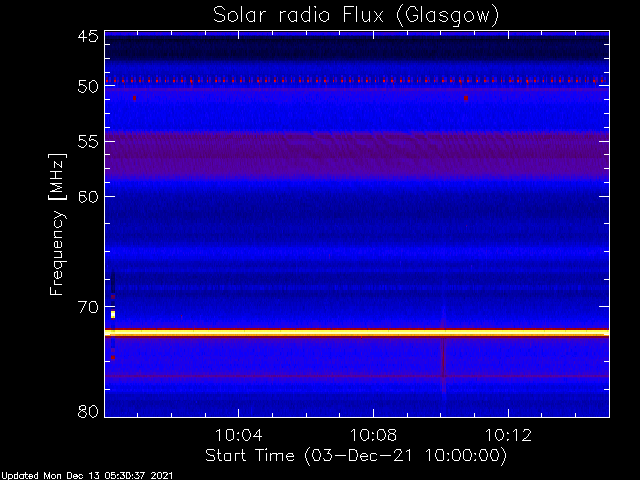Click the 80 frequency tick label
Viewport: 640px width, 480px height.
(88, 411)
